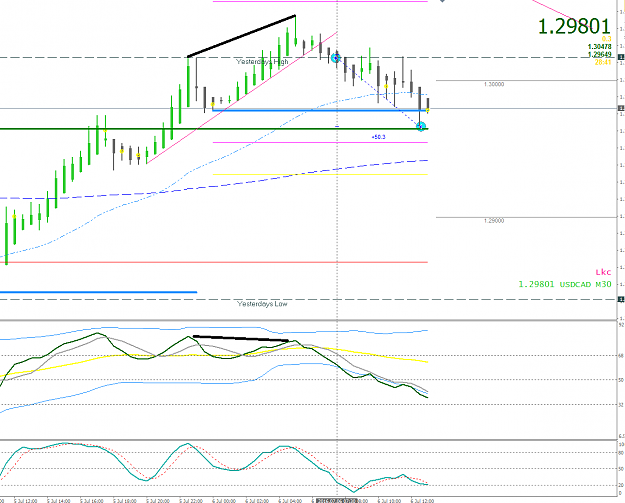Click the pink Lkc label
The width and height of the screenshot is (625, 503).
(x=603, y=272)
